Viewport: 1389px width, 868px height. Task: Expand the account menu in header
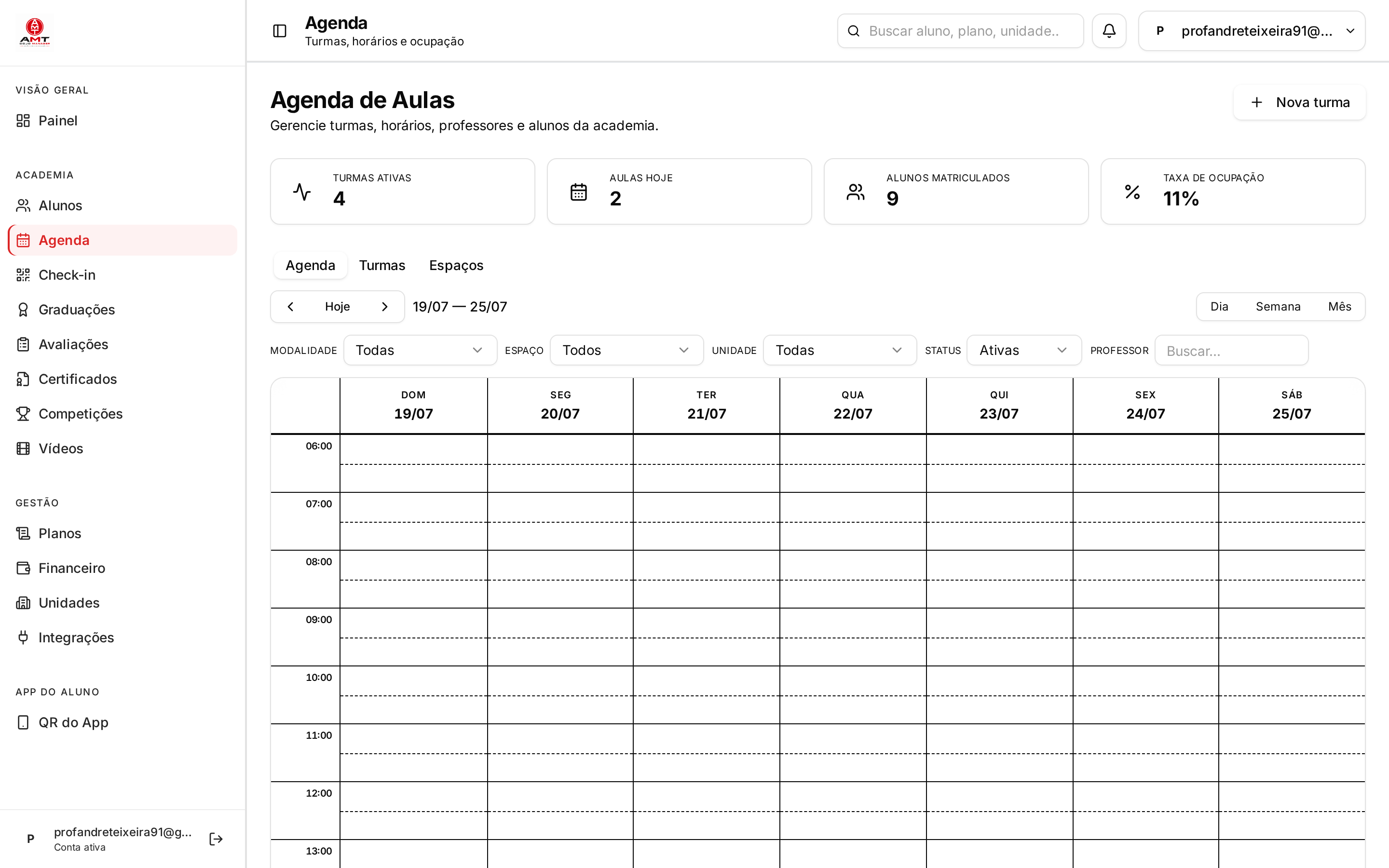pos(1251,31)
